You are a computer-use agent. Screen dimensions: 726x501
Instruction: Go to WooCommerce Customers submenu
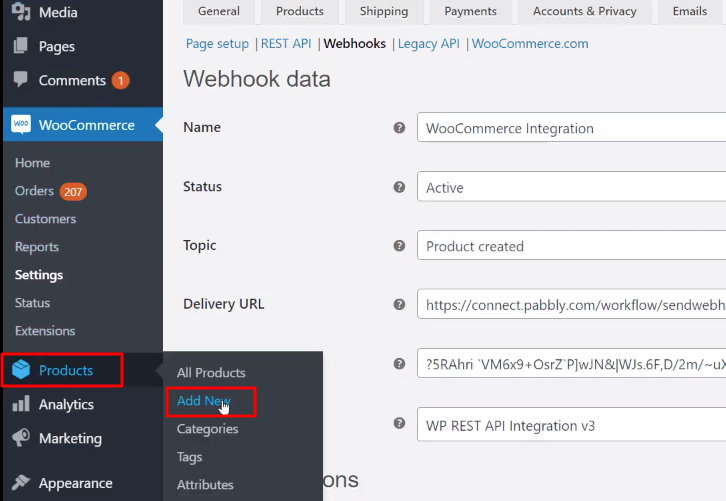[x=45, y=219]
